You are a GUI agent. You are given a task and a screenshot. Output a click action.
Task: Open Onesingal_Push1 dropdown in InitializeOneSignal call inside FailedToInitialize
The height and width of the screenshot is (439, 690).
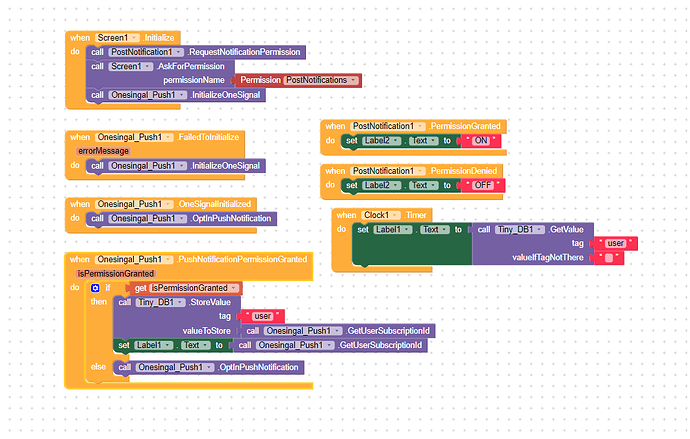tap(147, 166)
